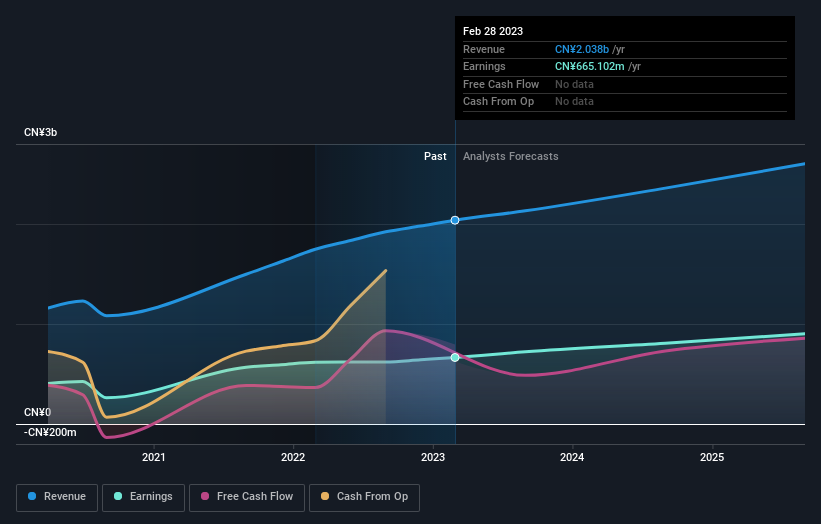Click the CN¥2.038b revenue value
The image size is (821, 524).
(582, 49)
